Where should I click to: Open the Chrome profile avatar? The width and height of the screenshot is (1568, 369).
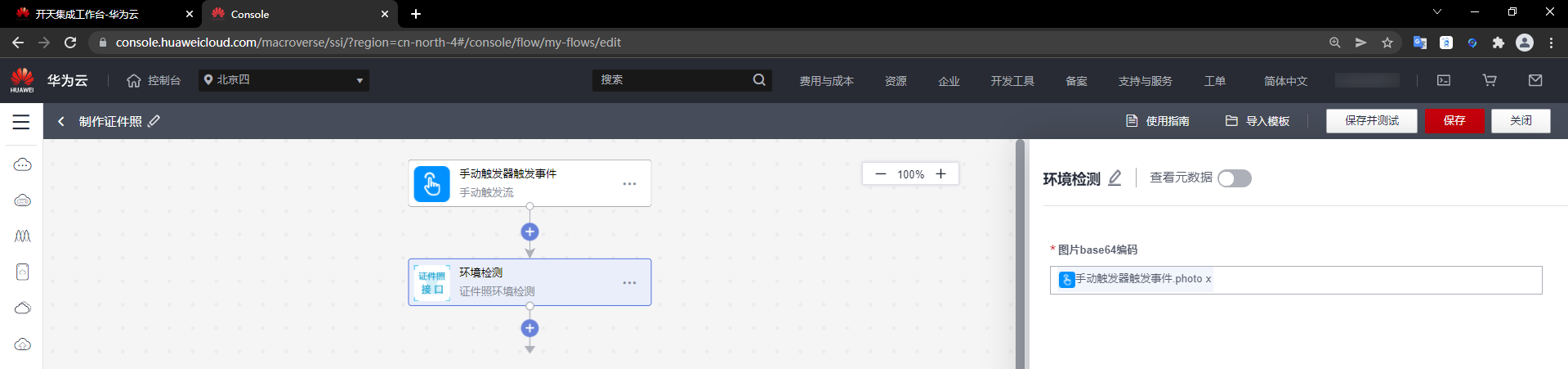tap(1525, 43)
